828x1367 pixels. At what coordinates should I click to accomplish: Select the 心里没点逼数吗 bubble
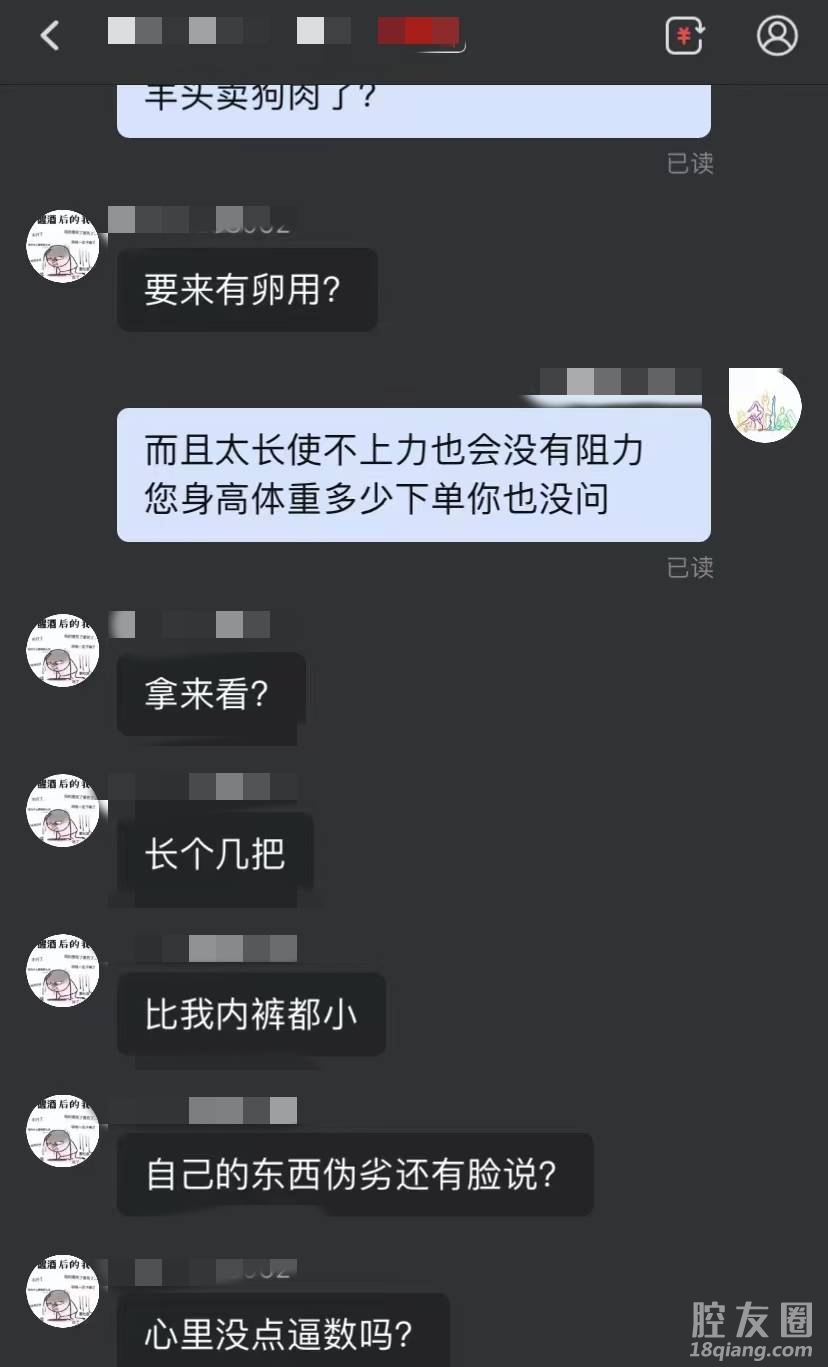pyautogui.click(x=283, y=1330)
